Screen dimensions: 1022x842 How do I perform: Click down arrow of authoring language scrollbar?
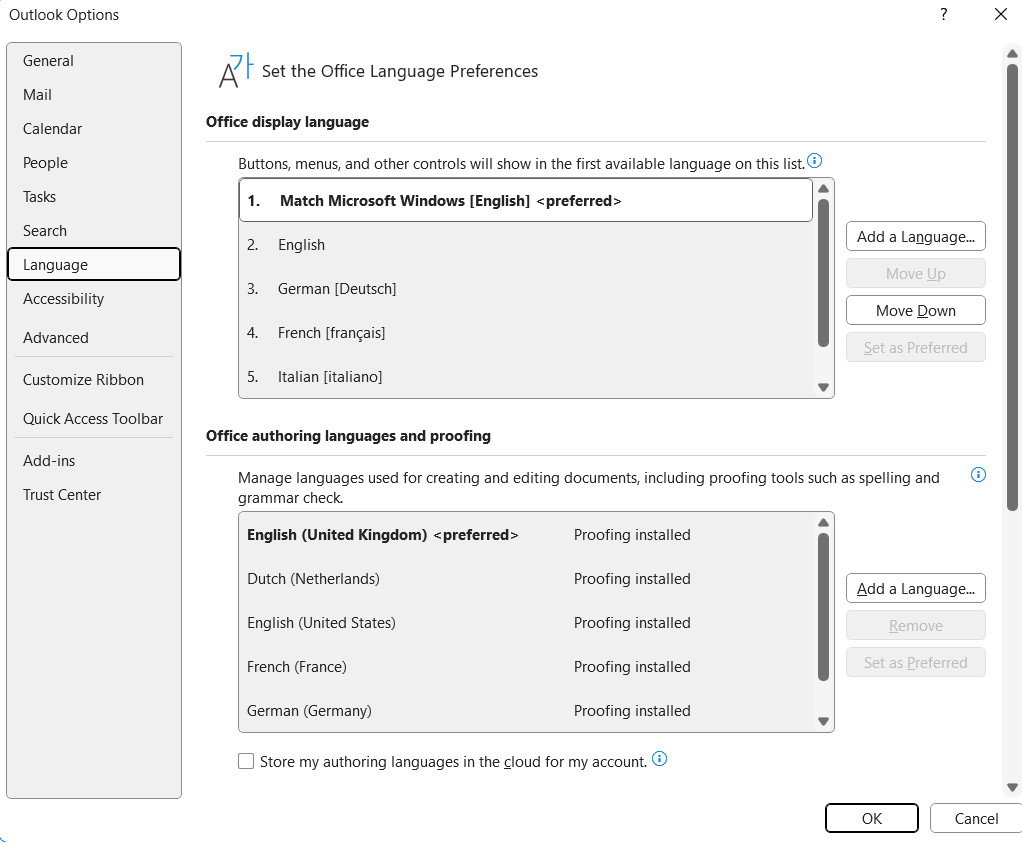point(823,721)
